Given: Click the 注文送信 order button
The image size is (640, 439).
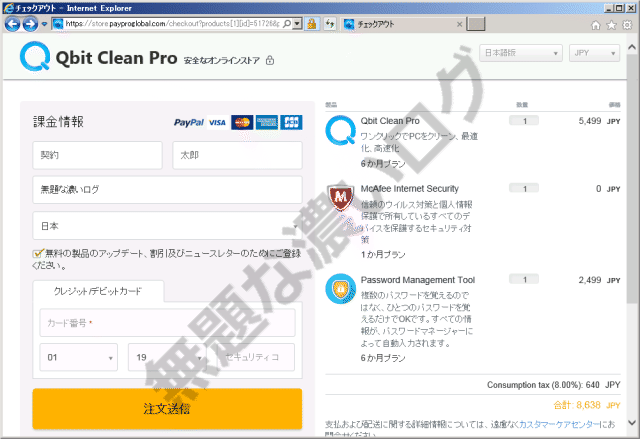Looking at the screenshot, I should pos(167,409).
